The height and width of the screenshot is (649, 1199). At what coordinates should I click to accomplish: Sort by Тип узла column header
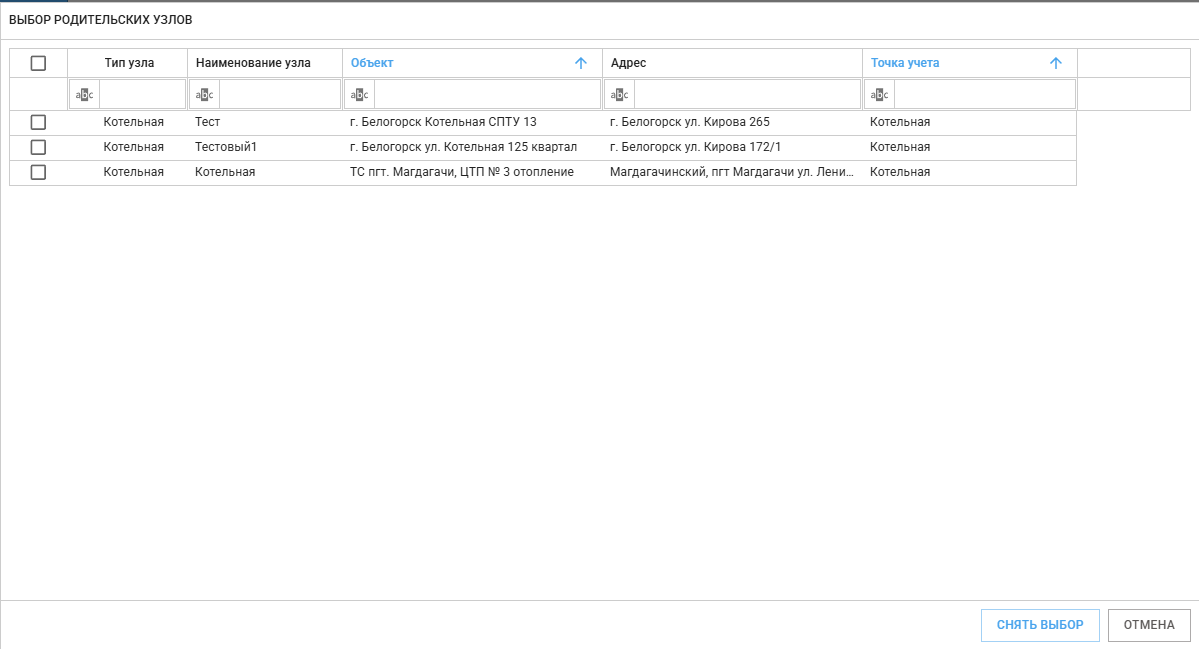[x=129, y=63]
